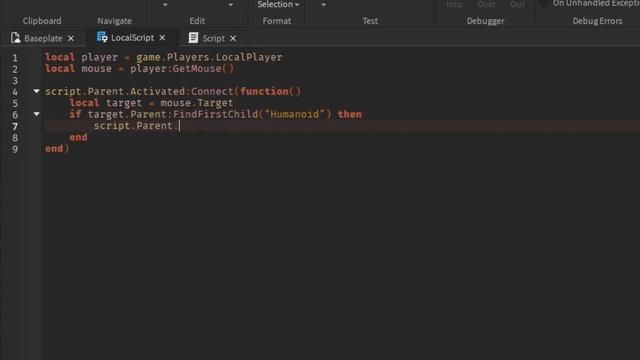Click the Test group label
The height and width of the screenshot is (360, 640).
370,21
